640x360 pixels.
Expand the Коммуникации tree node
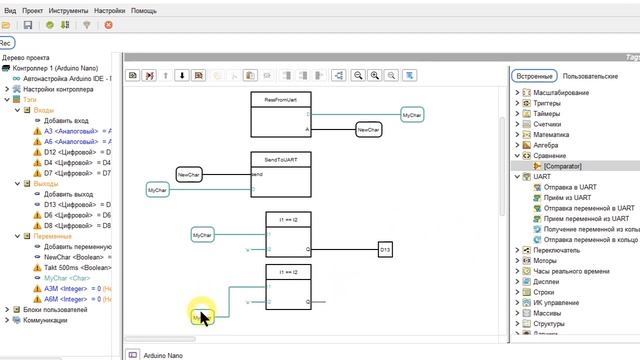[7, 320]
